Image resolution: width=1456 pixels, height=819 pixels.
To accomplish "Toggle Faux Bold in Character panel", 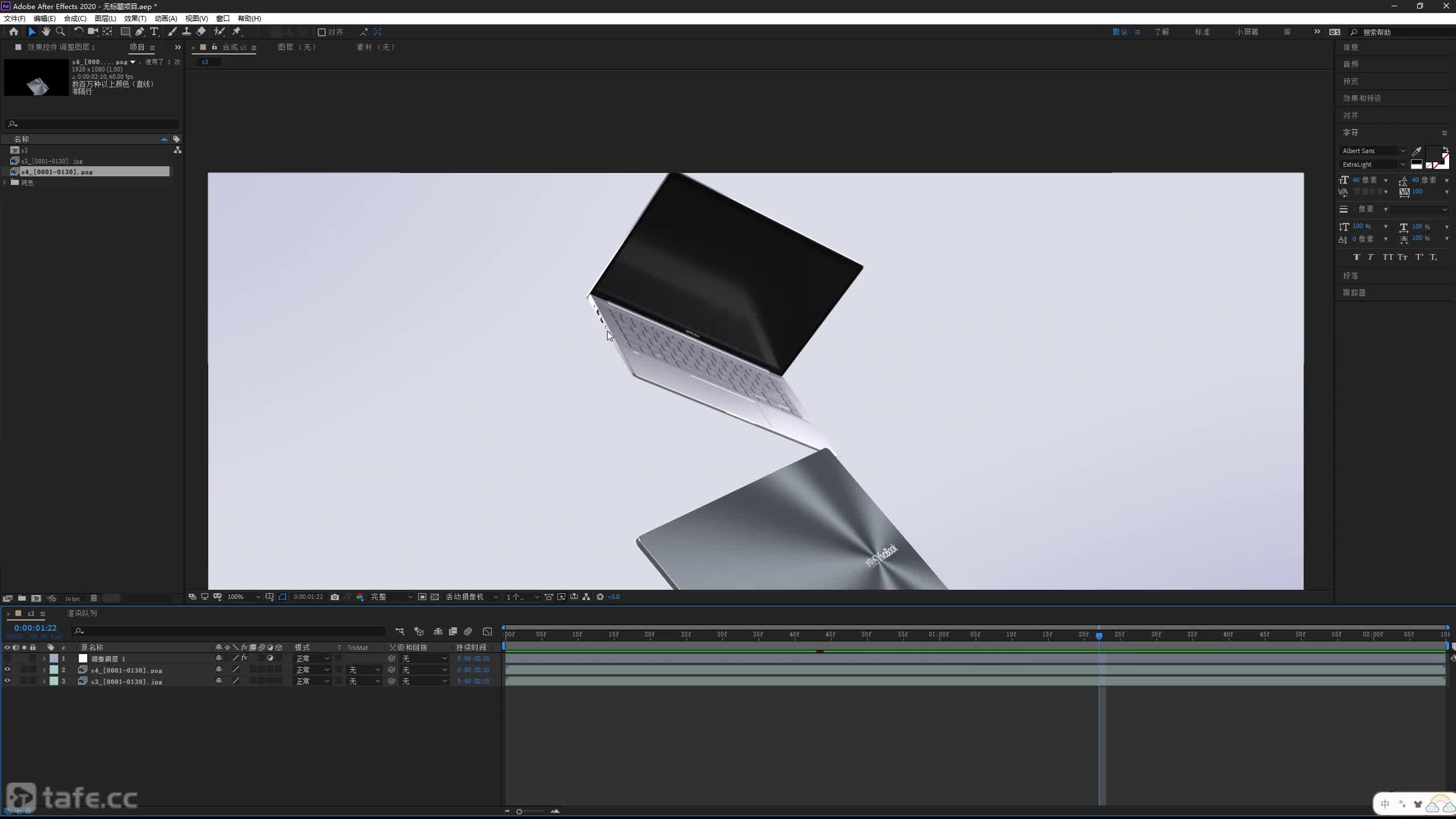I will click(x=1356, y=257).
